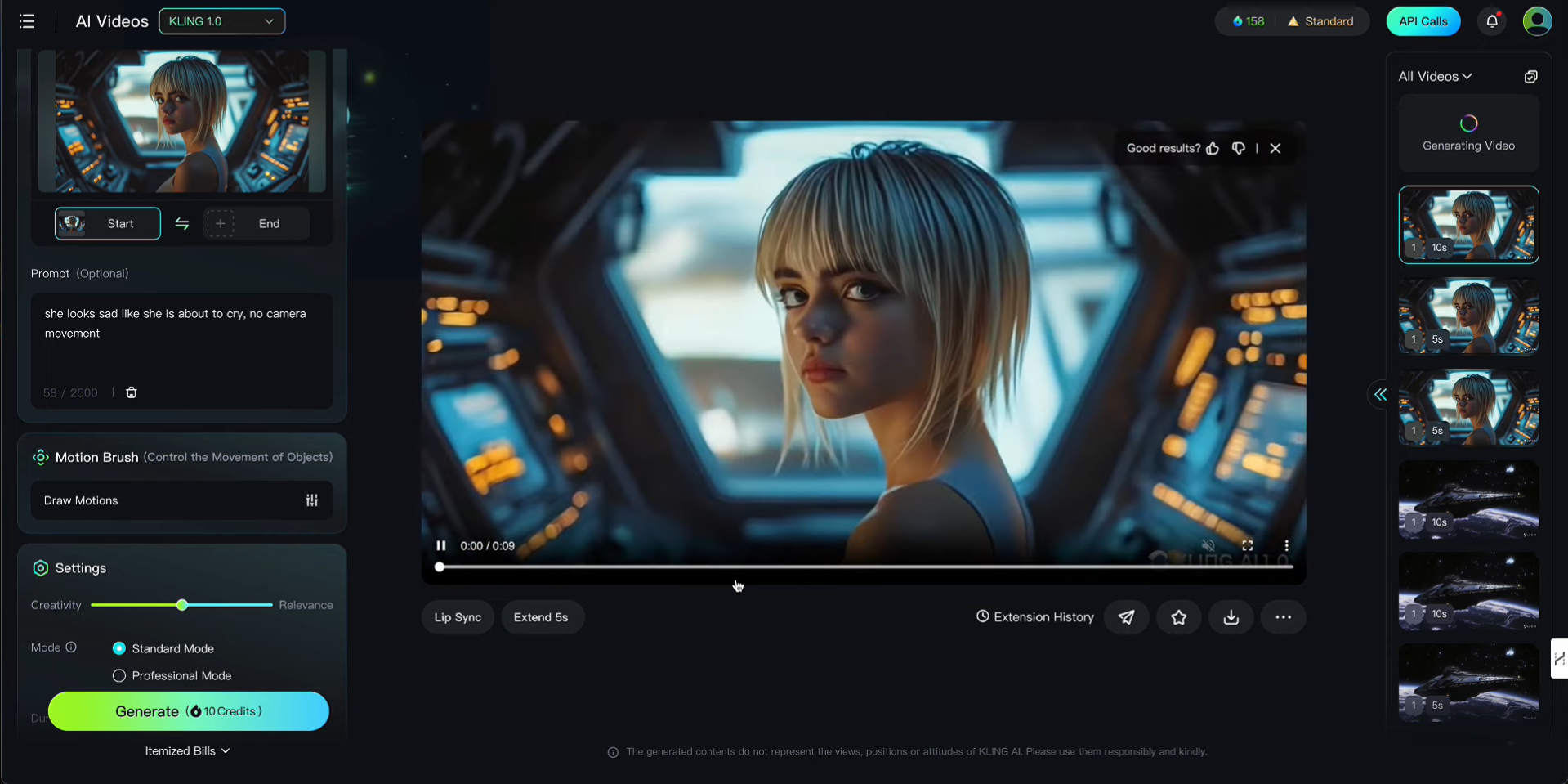1568x784 pixels.
Task: Expand the Itemized Bills section
Action: [x=187, y=750]
